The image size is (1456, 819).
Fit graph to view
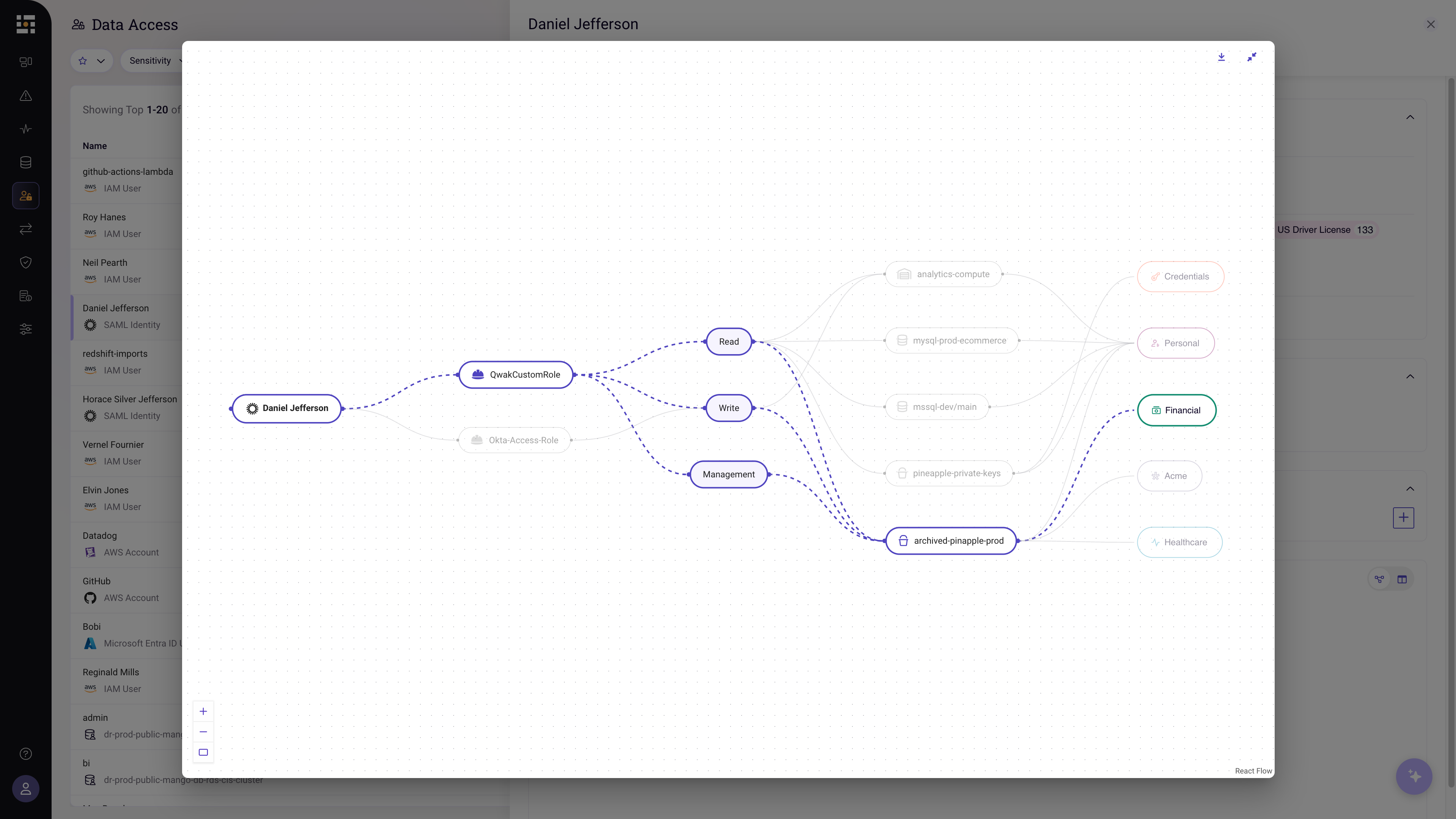coord(203,752)
